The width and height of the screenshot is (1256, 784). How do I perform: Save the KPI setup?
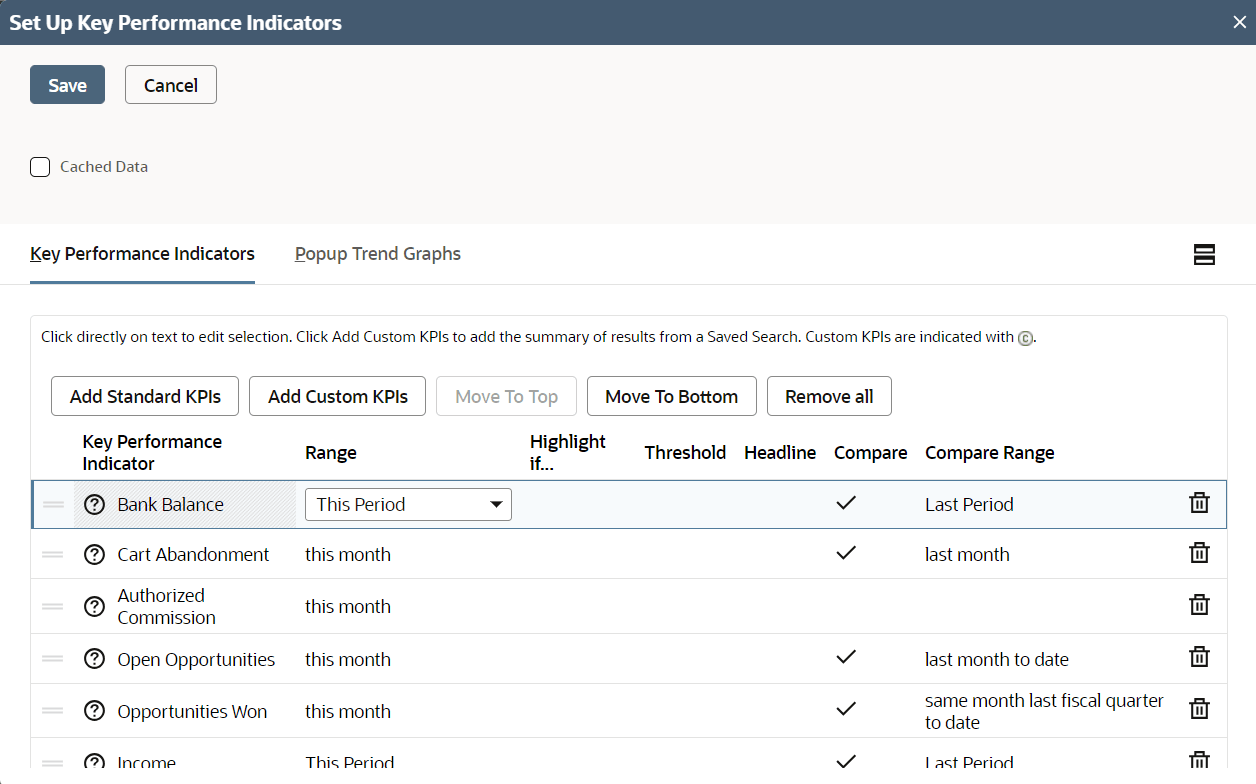point(67,84)
